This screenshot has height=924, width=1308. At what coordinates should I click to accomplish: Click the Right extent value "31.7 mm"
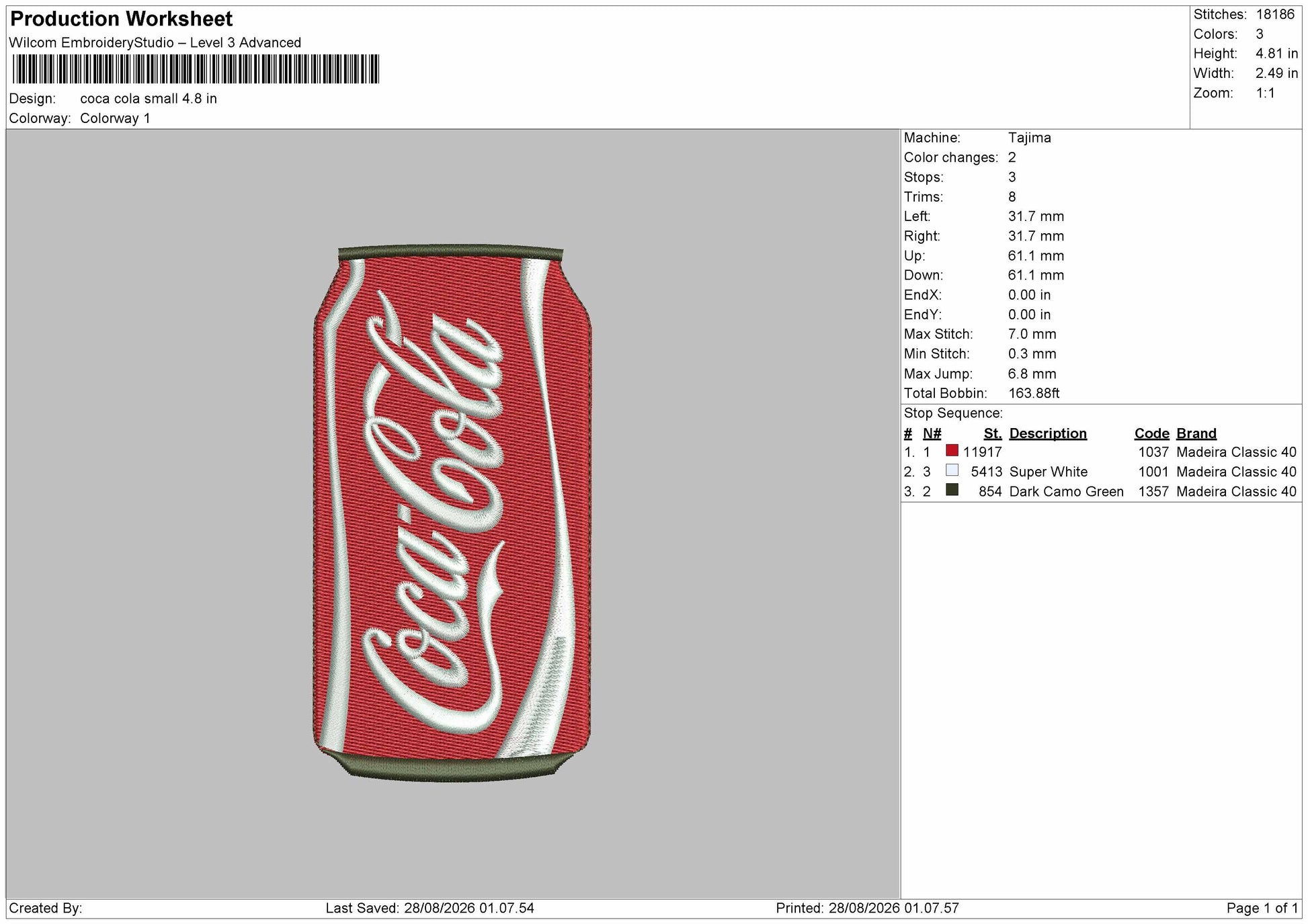click(1036, 237)
